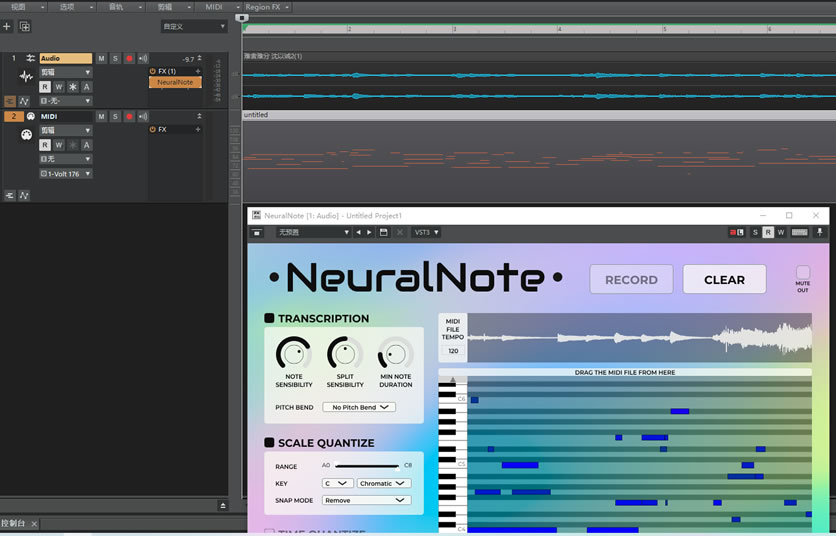
Task: Adjust the Note Sensibility knob
Action: pos(294,353)
